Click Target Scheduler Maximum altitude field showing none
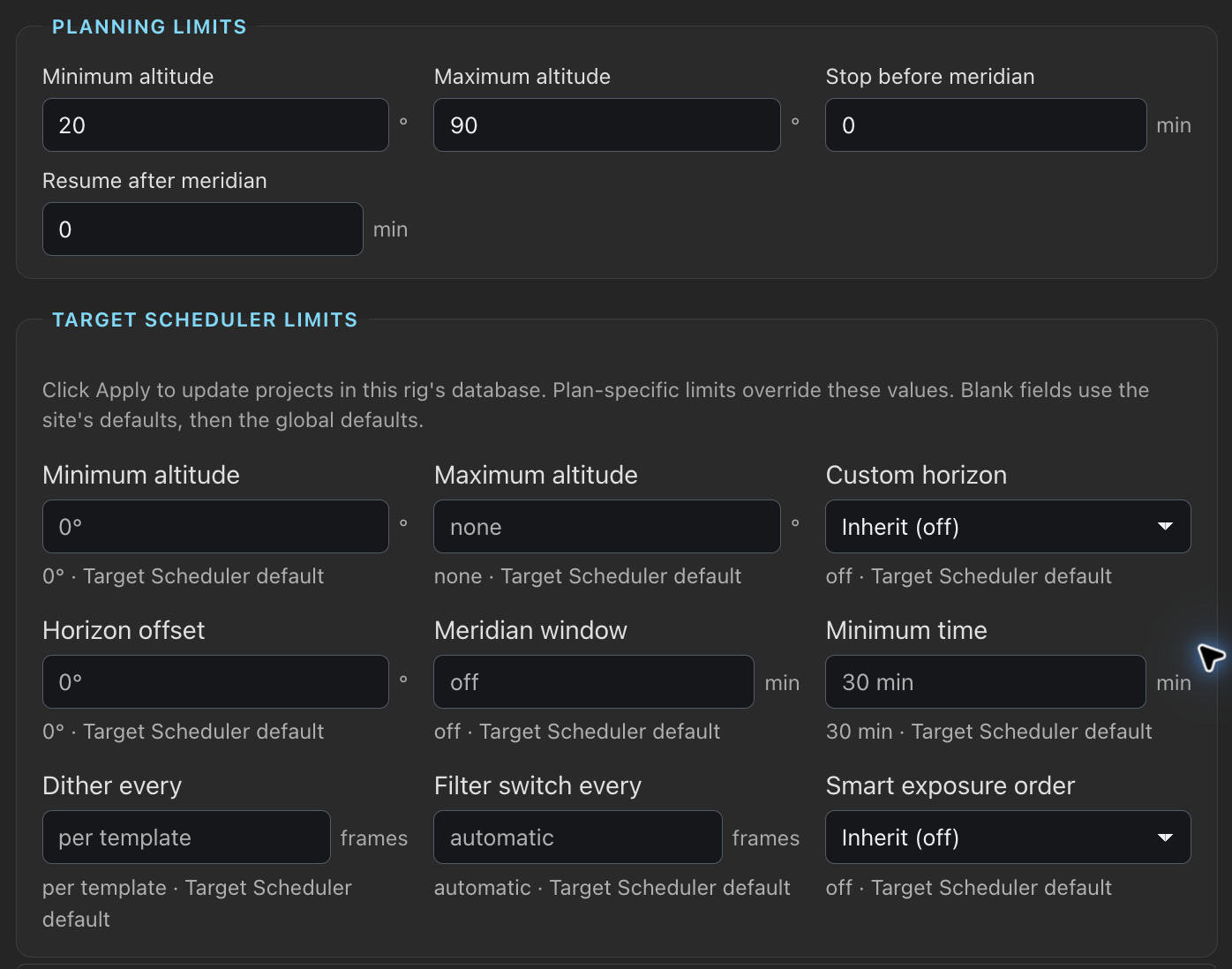The width and height of the screenshot is (1232, 969). click(607, 527)
